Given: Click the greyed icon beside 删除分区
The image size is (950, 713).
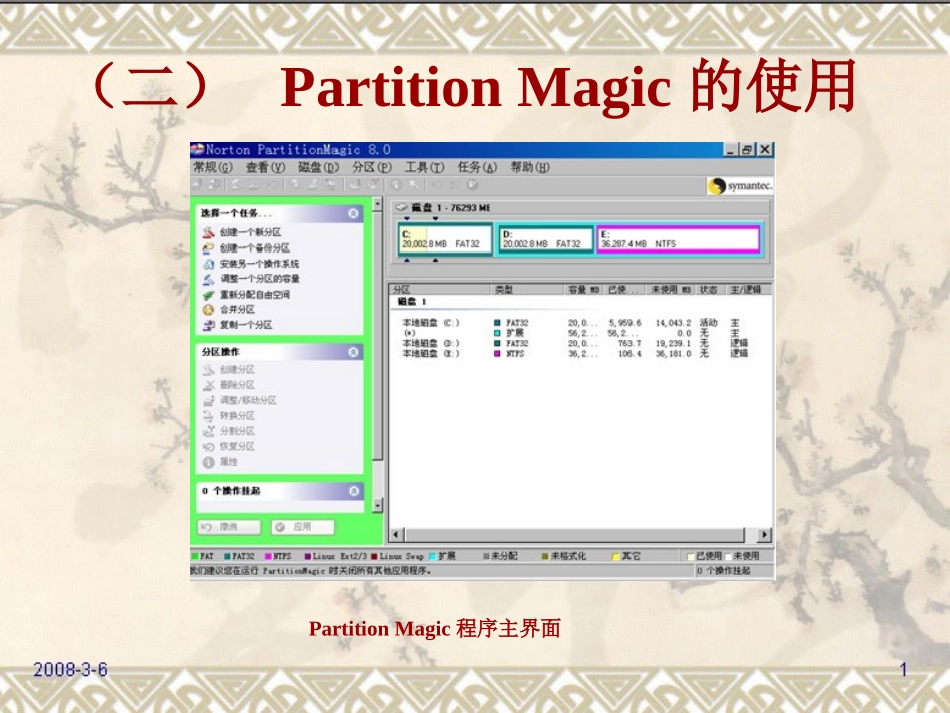Looking at the screenshot, I should [208, 385].
